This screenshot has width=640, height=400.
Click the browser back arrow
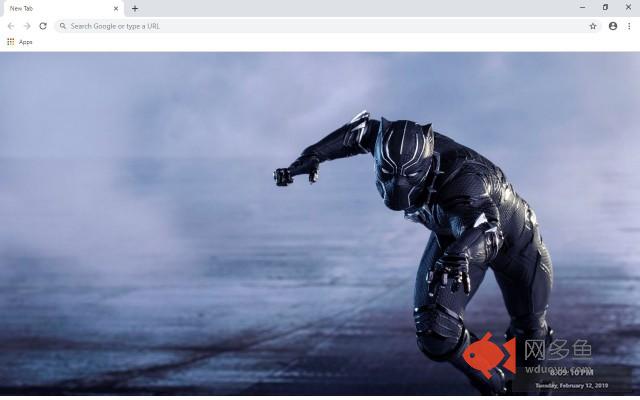click(11, 26)
